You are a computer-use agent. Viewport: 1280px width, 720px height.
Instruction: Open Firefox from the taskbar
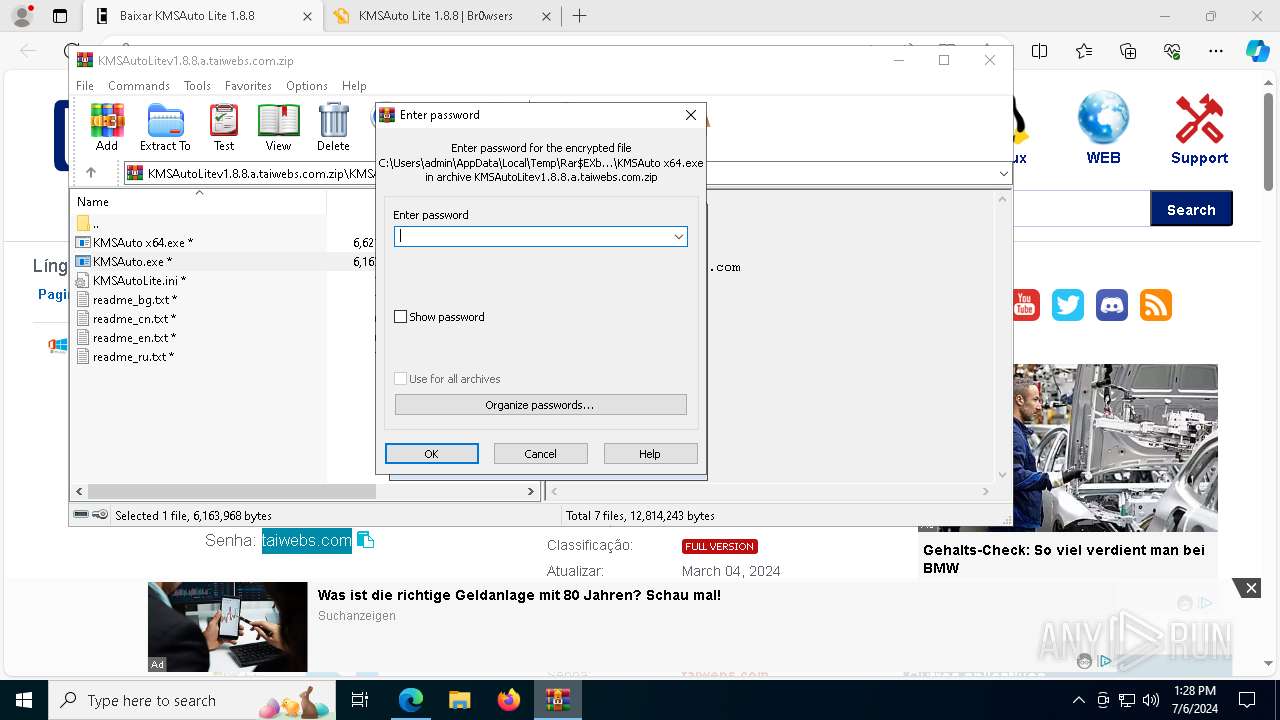[x=508, y=700]
